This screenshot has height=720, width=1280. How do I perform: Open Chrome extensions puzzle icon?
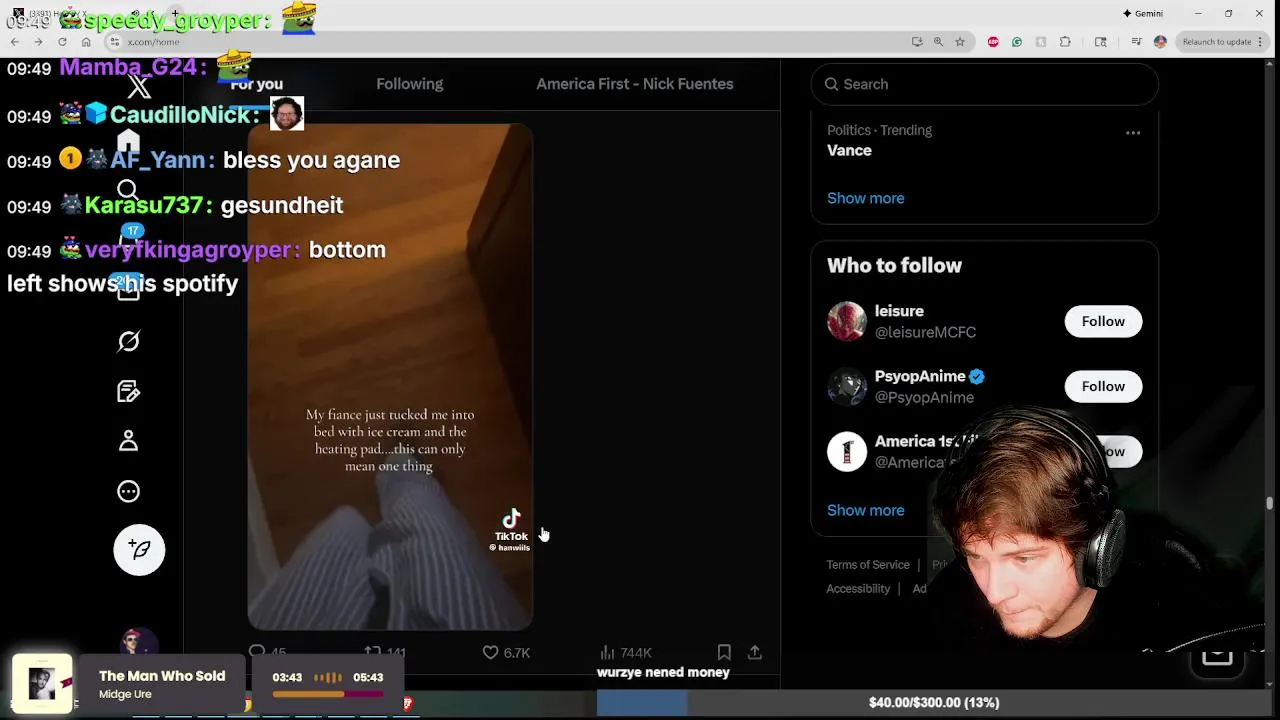point(1065,42)
